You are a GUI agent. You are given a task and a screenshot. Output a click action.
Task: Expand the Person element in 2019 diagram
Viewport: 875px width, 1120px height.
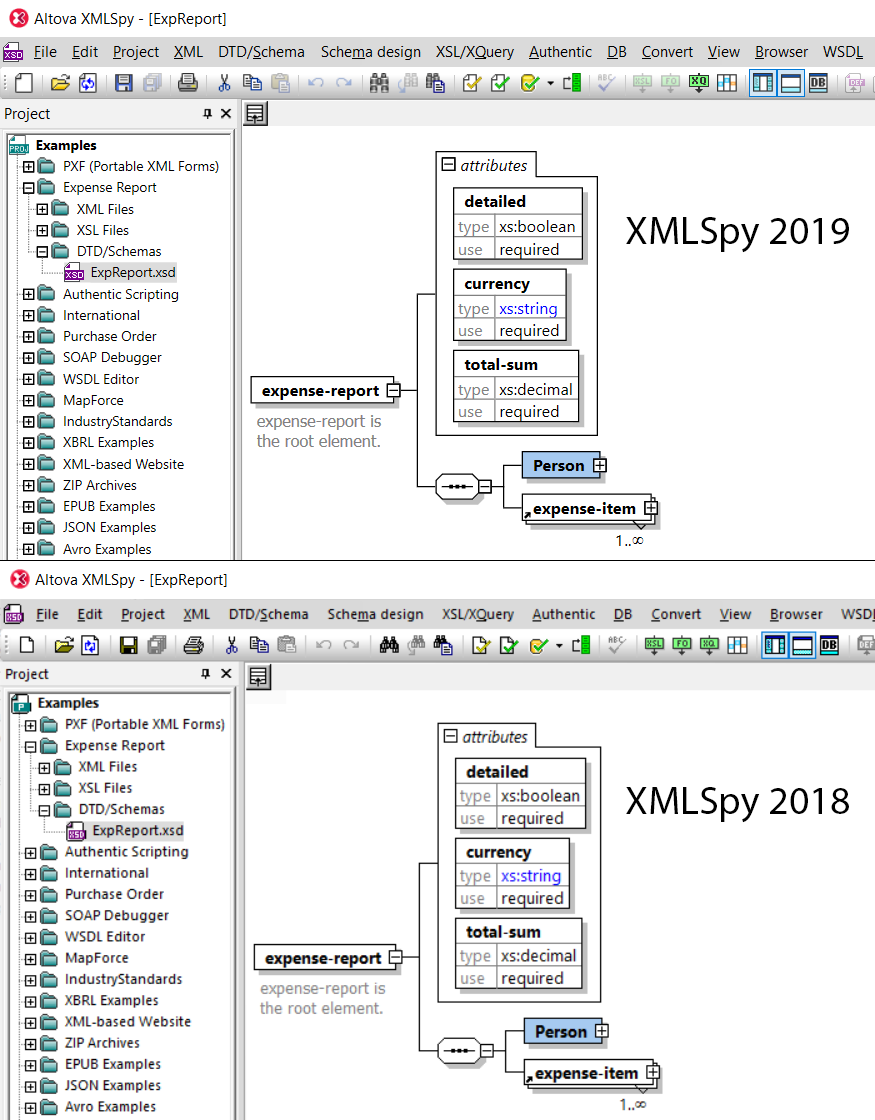tap(600, 465)
